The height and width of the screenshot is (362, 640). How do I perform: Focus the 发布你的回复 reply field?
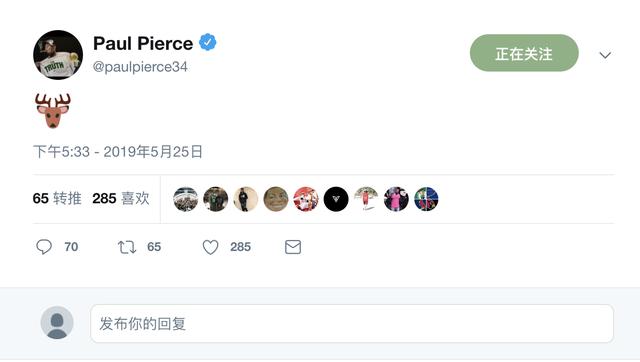pos(352,323)
